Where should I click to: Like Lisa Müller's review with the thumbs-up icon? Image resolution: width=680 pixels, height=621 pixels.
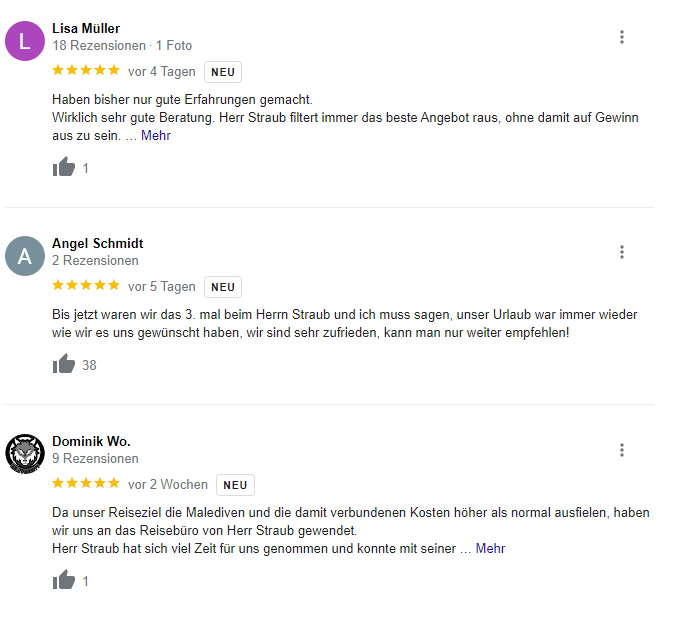pyautogui.click(x=64, y=167)
